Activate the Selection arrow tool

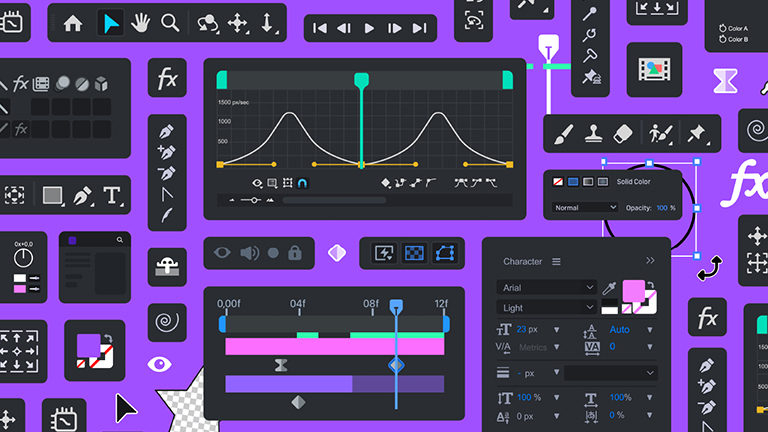pos(110,23)
